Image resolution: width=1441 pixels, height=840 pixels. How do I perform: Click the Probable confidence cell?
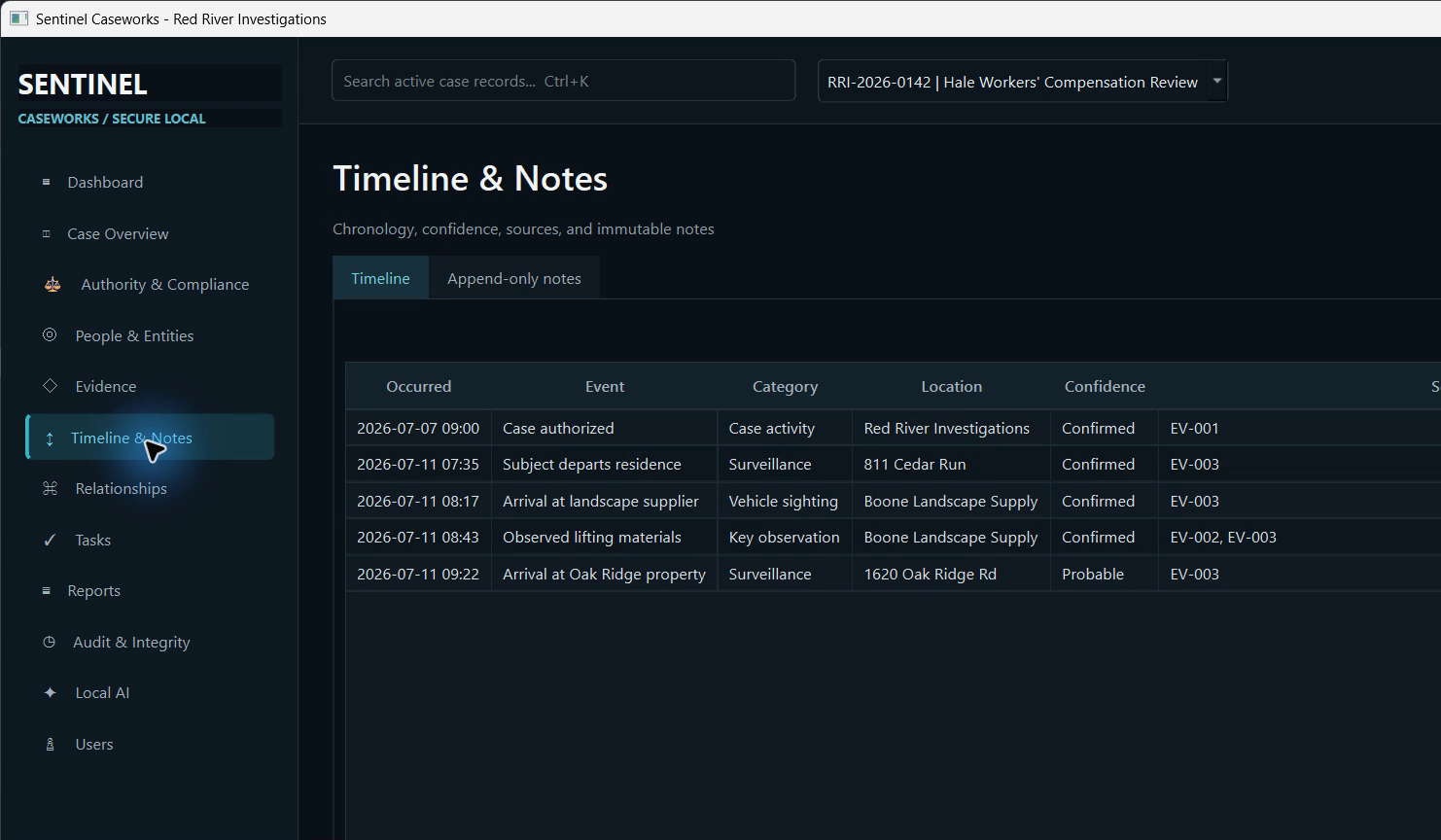tap(1105, 574)
